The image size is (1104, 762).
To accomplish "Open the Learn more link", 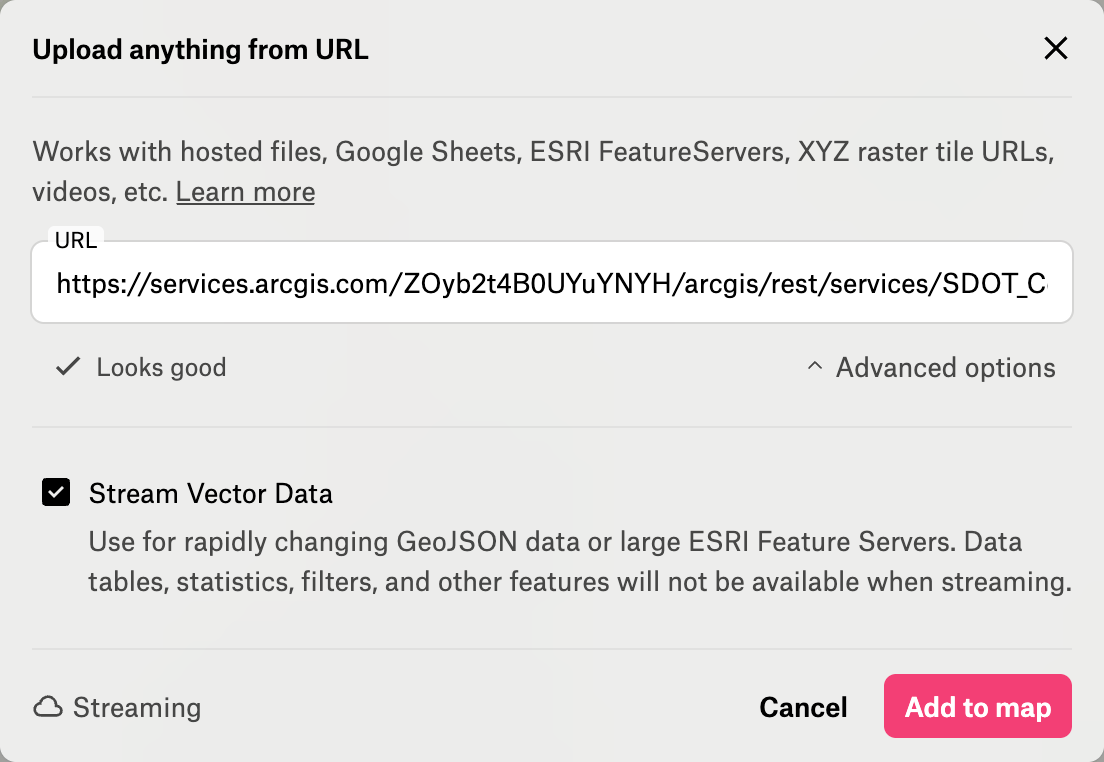I will (245, 192).
